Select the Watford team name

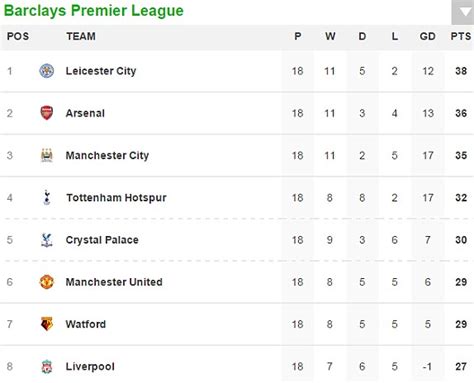tap(86, 324)
